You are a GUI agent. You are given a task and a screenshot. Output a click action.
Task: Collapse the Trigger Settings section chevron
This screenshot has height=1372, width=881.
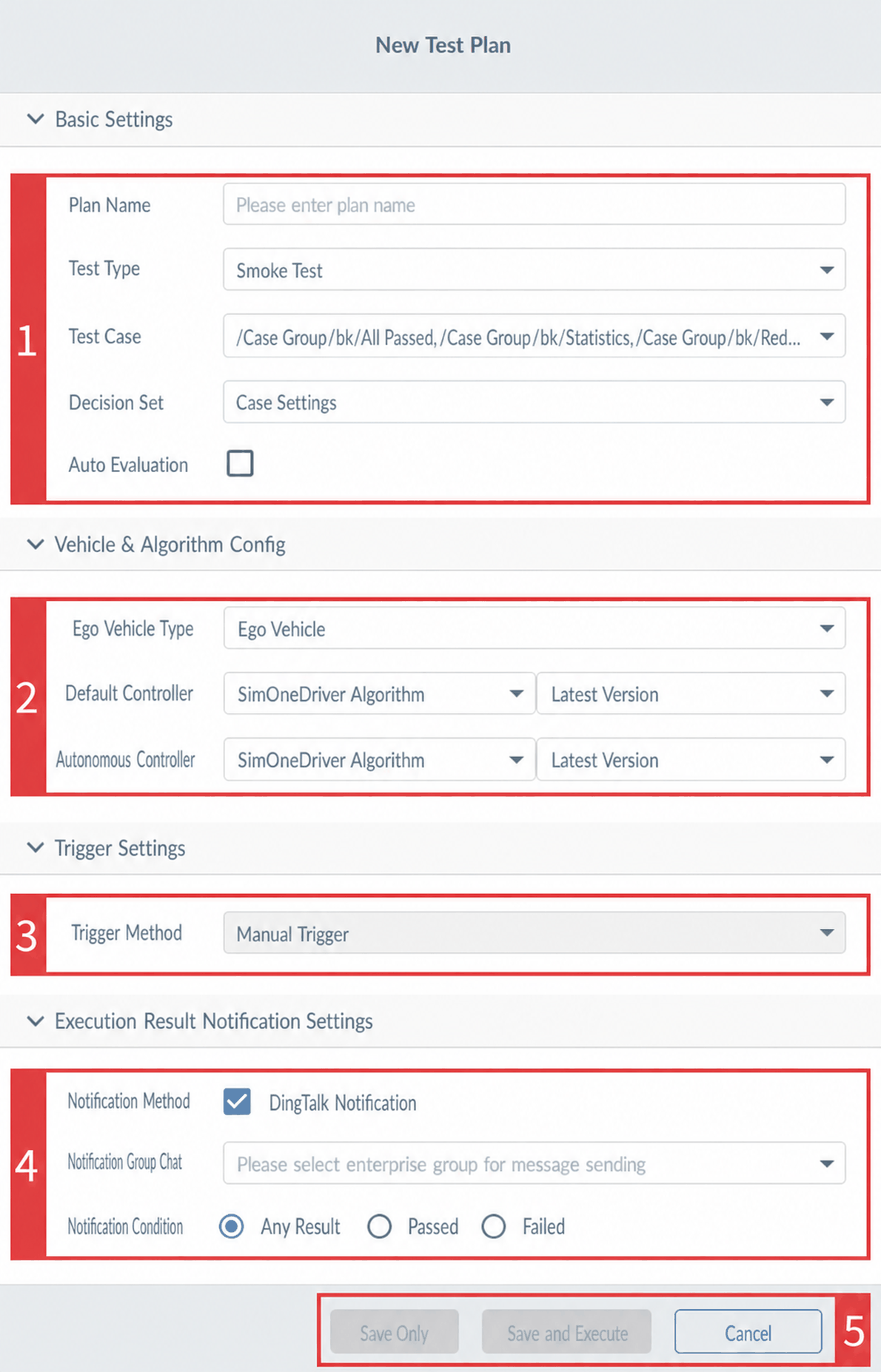tap(35, 848)
